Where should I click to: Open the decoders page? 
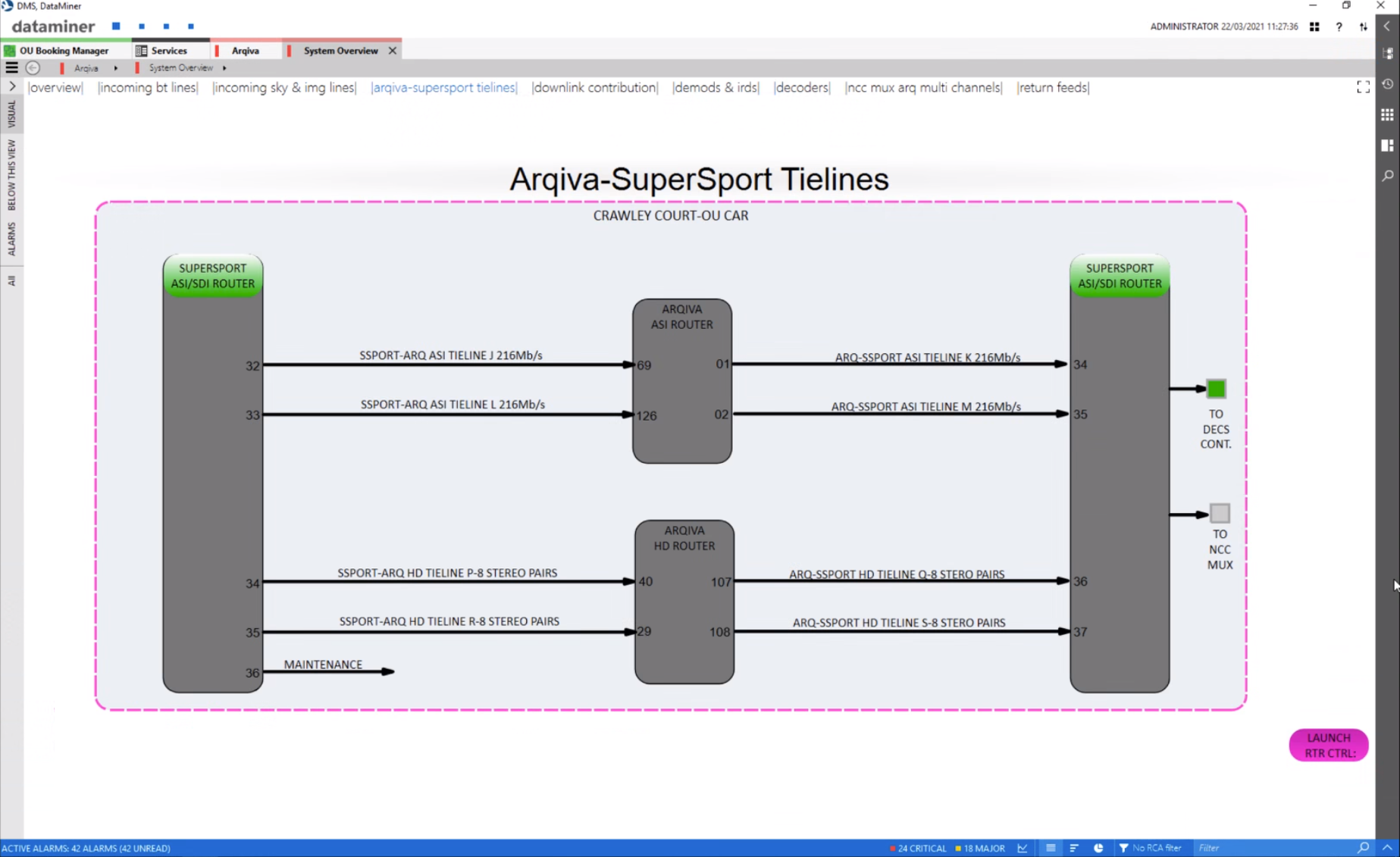tap(802, 87)
